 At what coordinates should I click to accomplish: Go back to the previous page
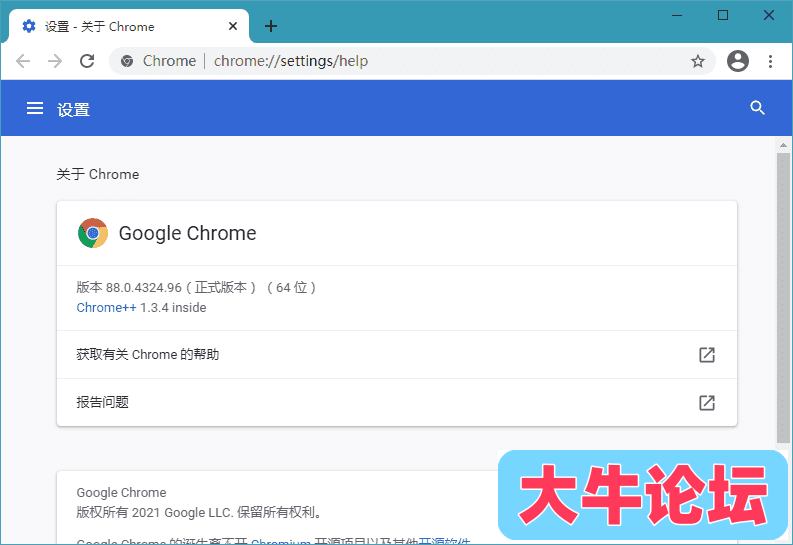[x=23, y=61]
